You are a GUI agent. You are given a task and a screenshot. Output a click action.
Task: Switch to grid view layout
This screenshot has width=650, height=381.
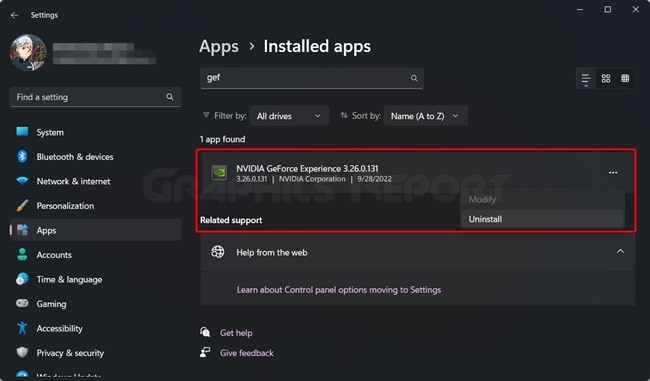606,78
